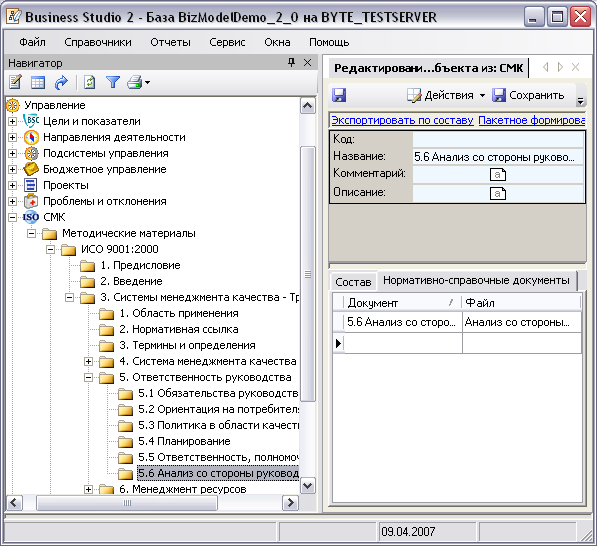
Task: Toggle the filter funnel icon in Navigator
Action: 113,82
